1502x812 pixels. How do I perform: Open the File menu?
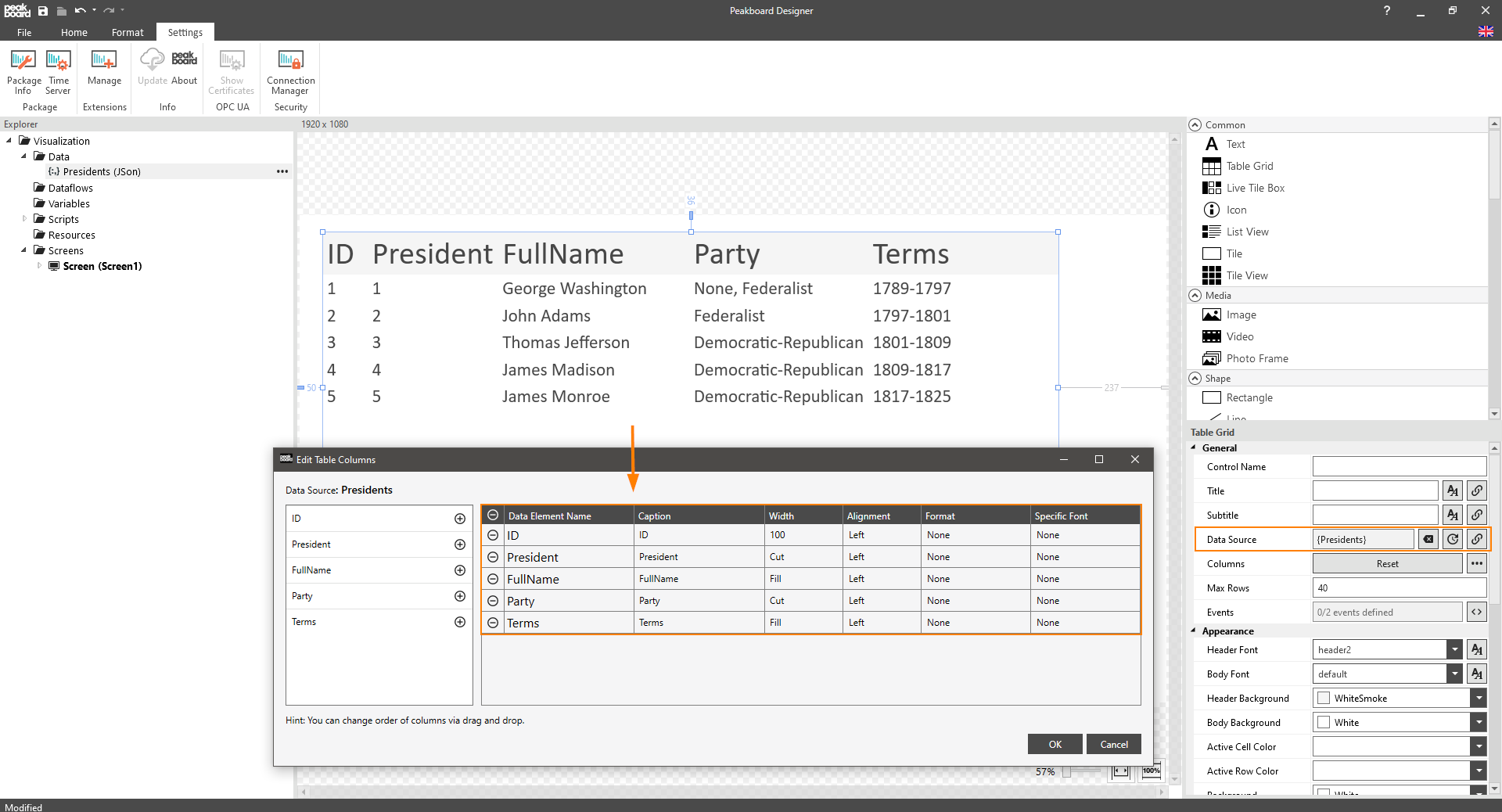[24, 32]
